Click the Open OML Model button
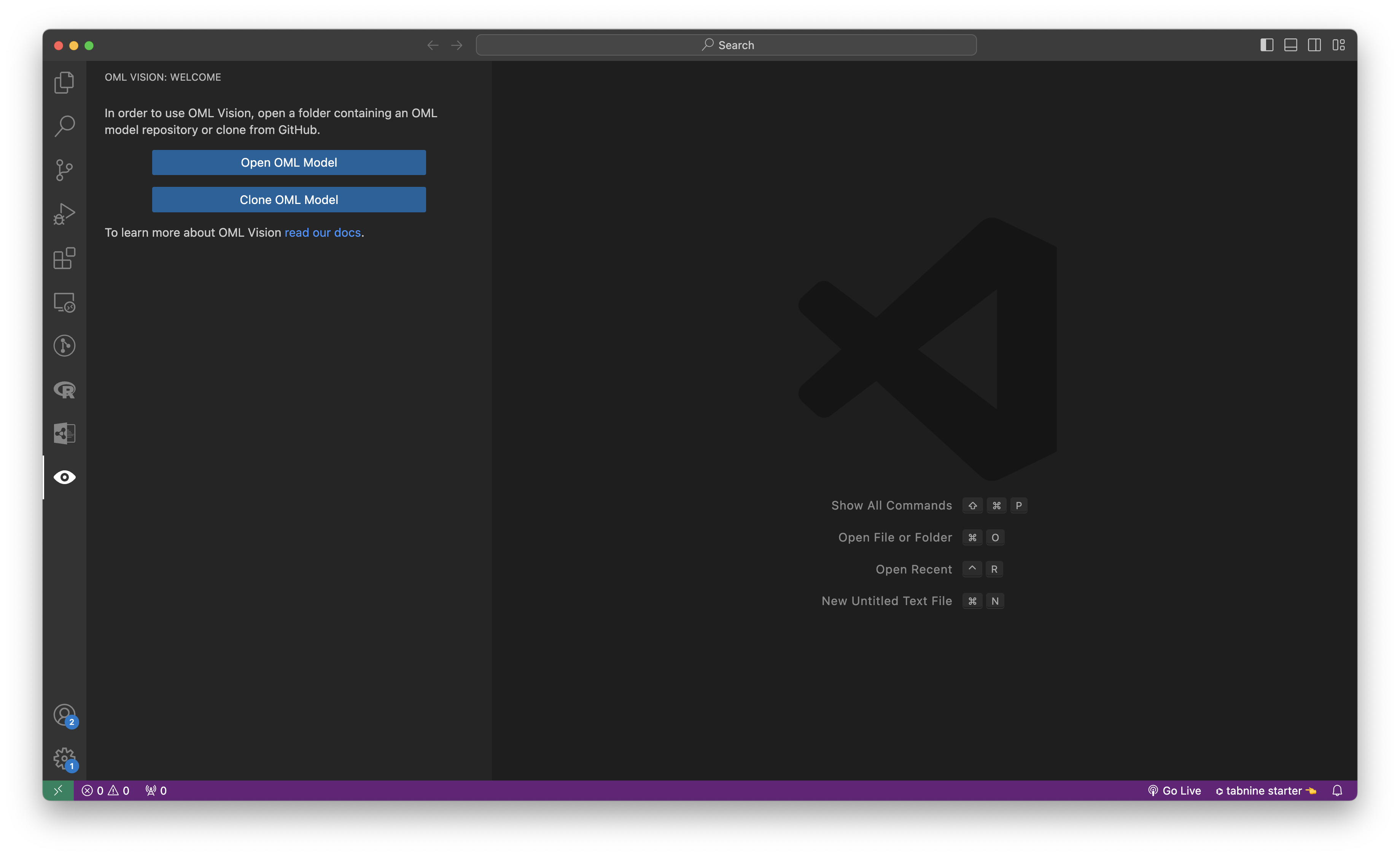 click(x=289, y=162)
